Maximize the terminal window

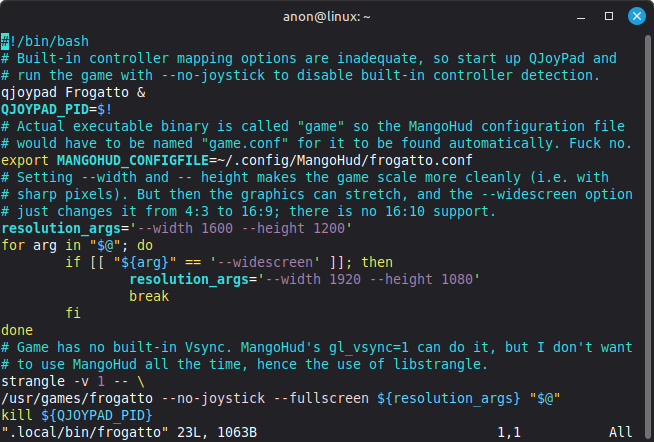[609, 16]
